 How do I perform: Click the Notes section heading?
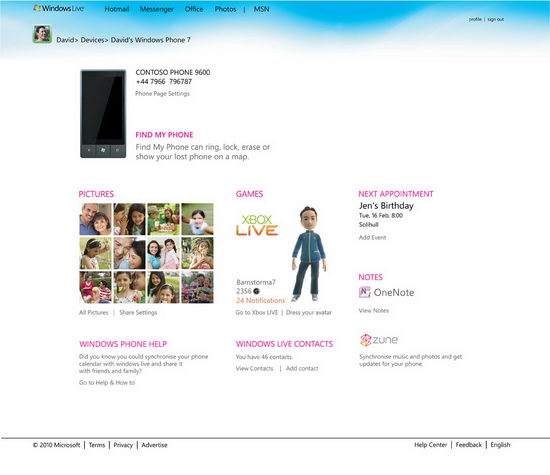pos(370,277)
